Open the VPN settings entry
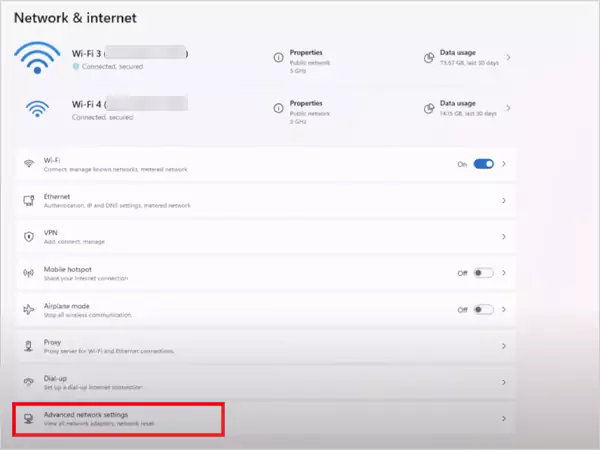The width and height of the screenshot is (600, 450). tap(266, 237)
